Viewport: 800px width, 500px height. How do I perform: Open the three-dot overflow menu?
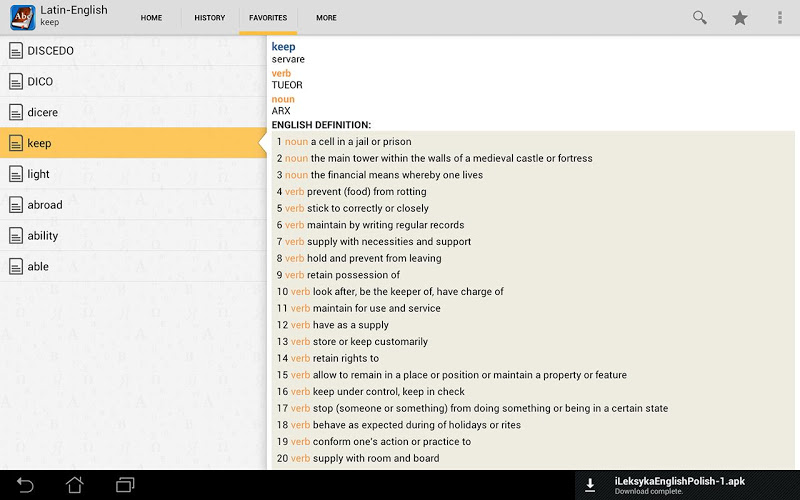pos(780,18)
